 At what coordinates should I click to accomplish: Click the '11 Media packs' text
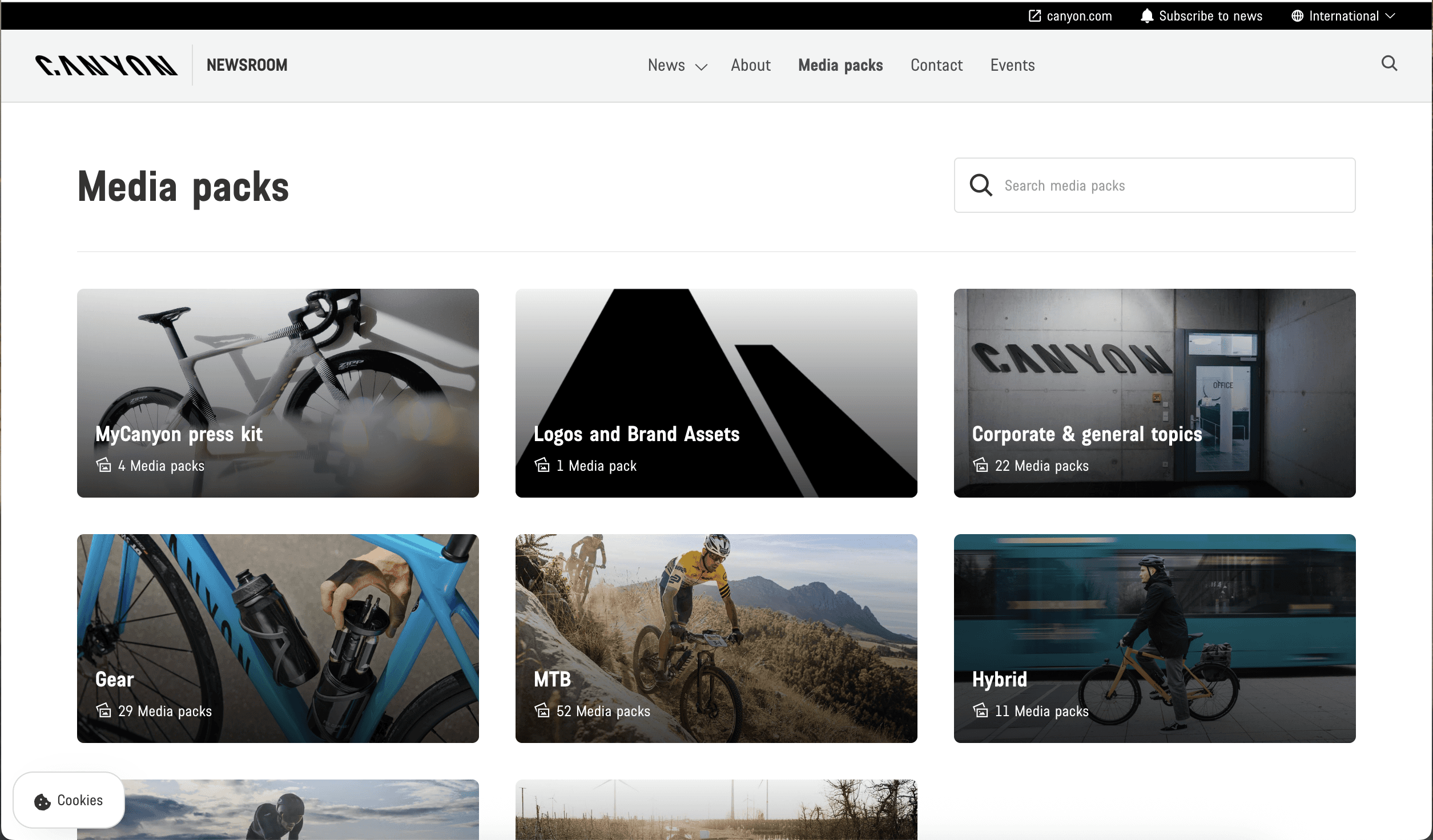click(x=1041, y=711)
